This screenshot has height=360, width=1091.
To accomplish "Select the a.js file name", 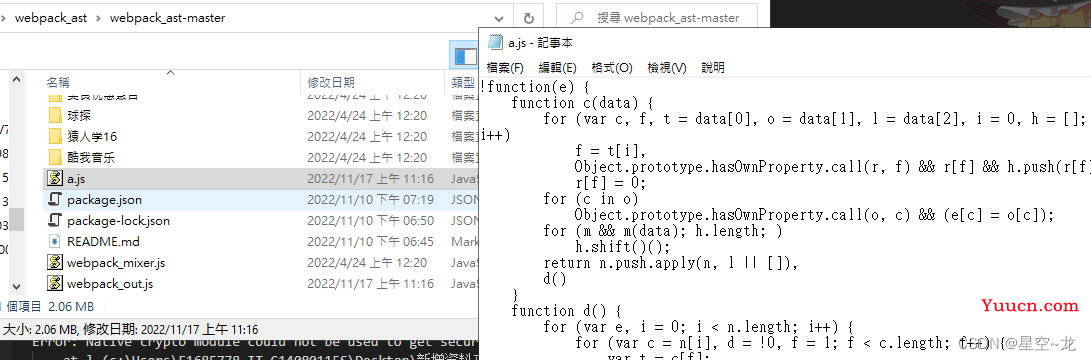I will (76, 179).
